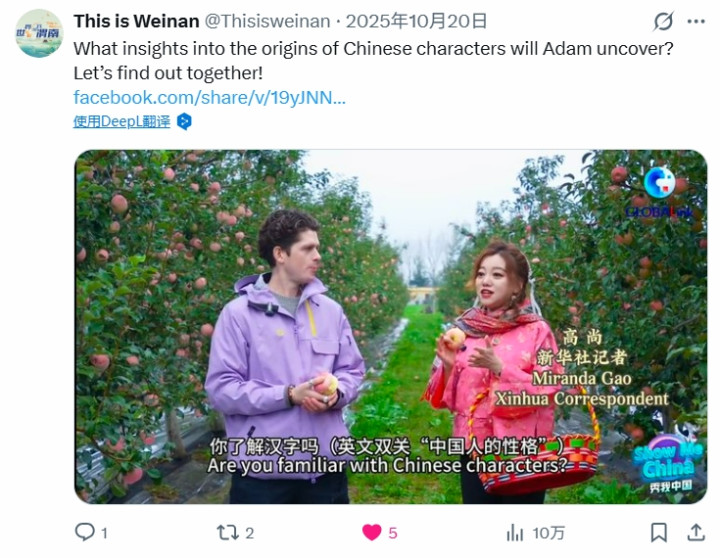Toggle the bookmark icon on the post
Viewport: 720px width, 558px height.
[659, 533]
